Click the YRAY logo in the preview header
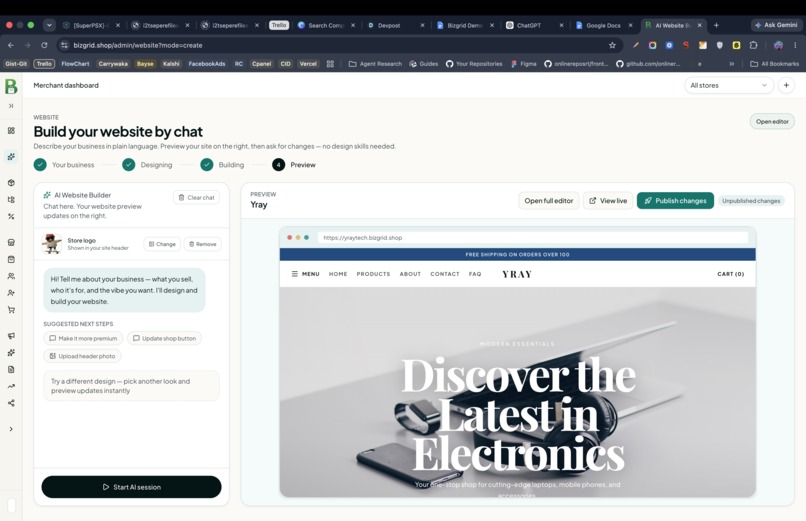 pyautogui.click(x=517, y=274)
